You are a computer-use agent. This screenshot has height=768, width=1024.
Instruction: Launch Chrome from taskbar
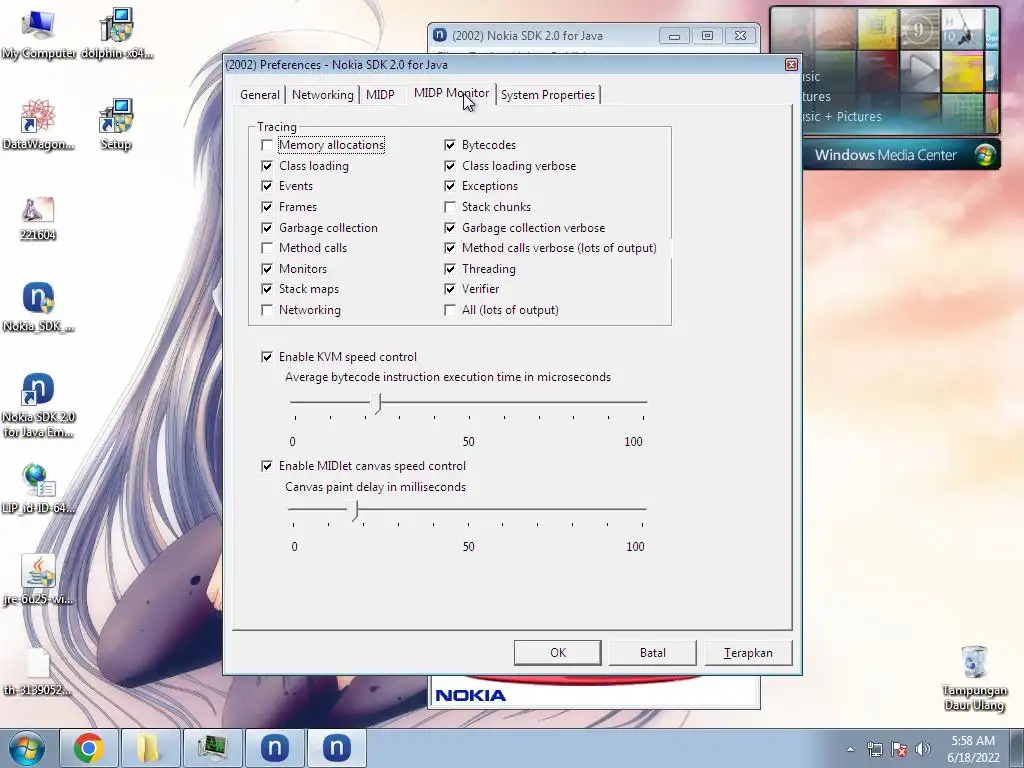click(x=89, y=748)
